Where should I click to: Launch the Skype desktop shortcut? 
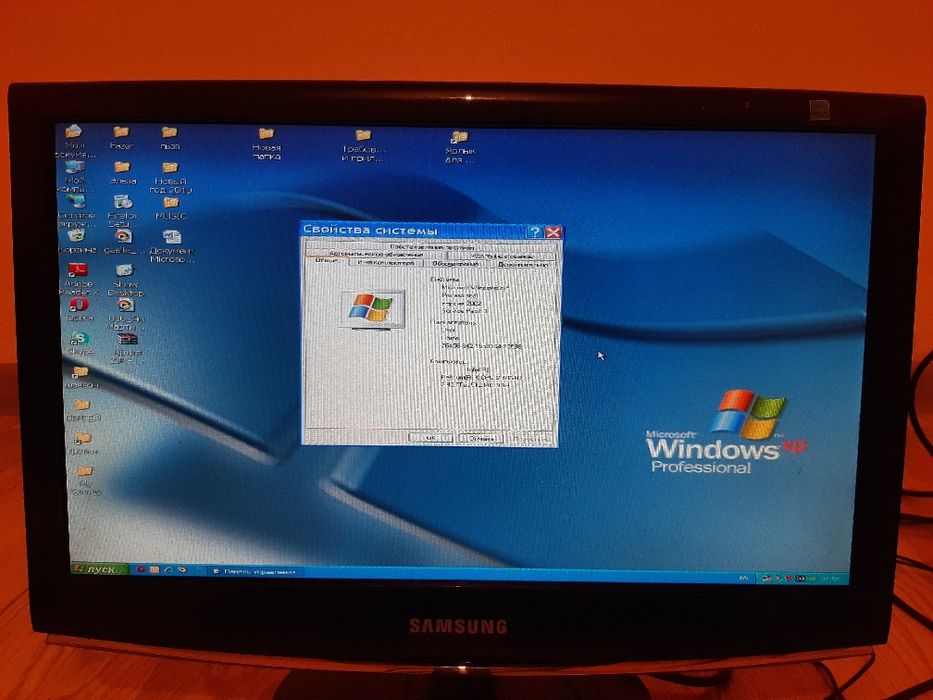pos(80,344)
